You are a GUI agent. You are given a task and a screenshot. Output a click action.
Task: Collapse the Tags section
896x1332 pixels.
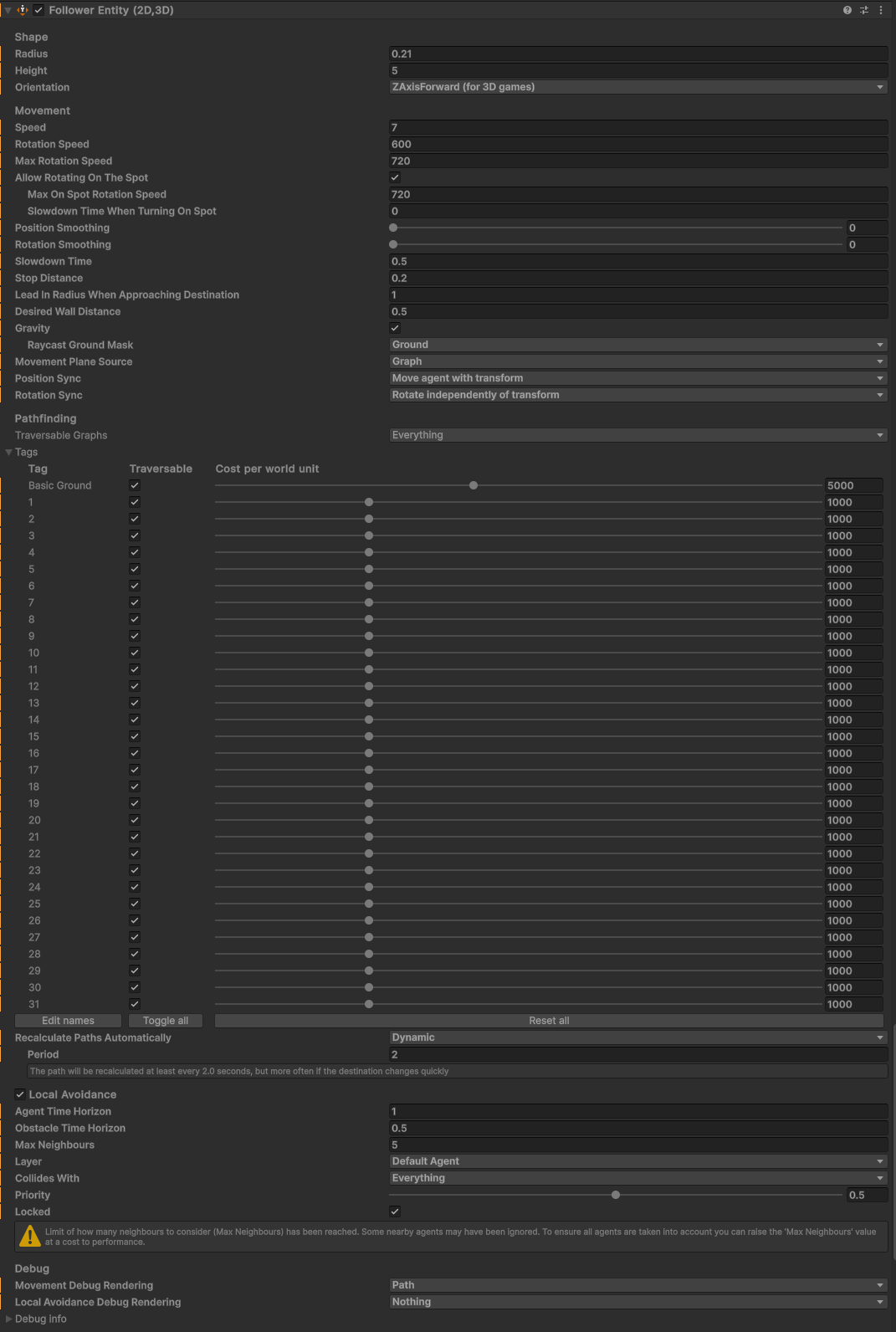point(9,452)
